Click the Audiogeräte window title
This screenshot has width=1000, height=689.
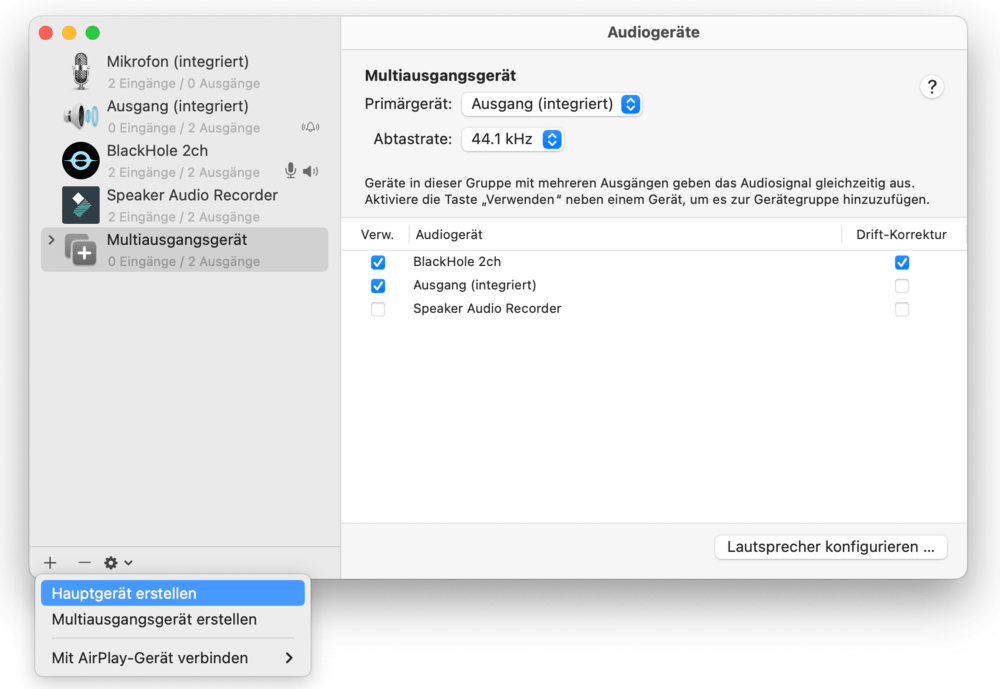(x=653, y=32)
